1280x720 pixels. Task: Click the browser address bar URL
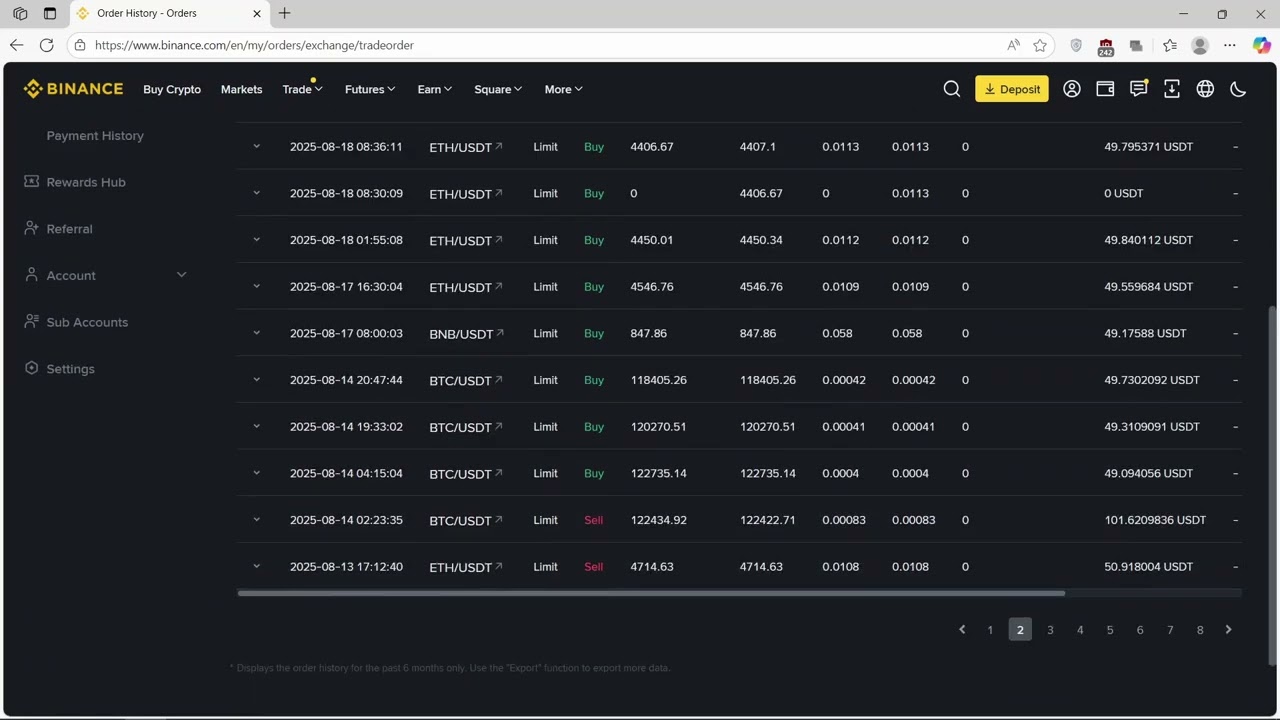[254, 45]
